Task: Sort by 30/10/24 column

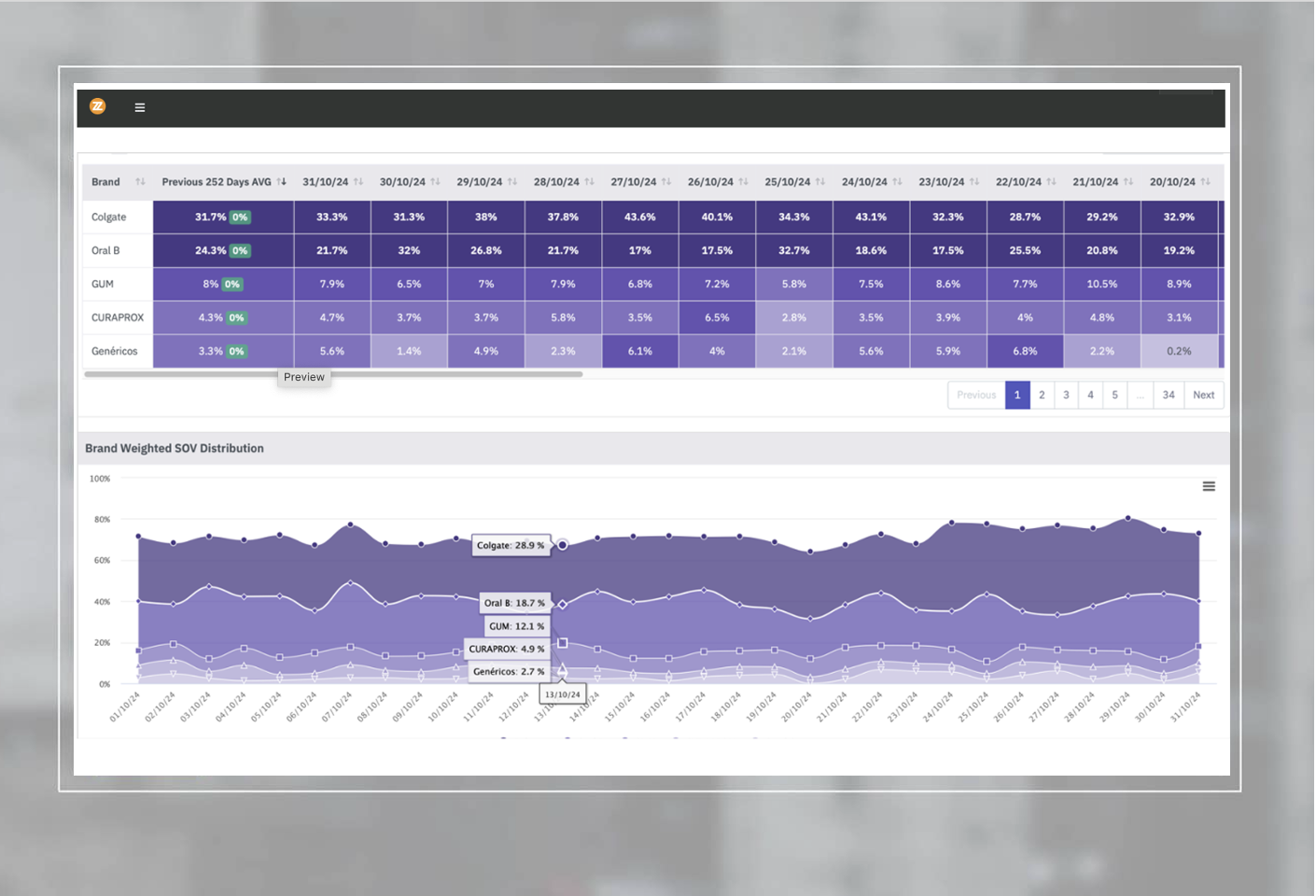Action: [x=435, y=182]
